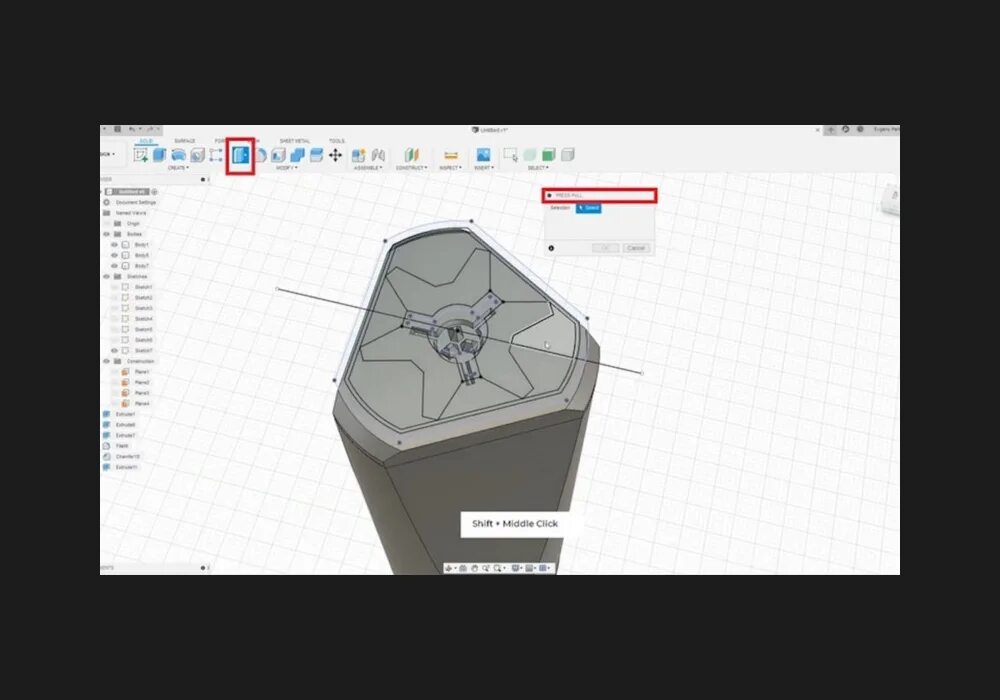Click the new tab plus icon
Viewport: 1000px width, 700px height.
pyautogui.click(x=830, y=130)
